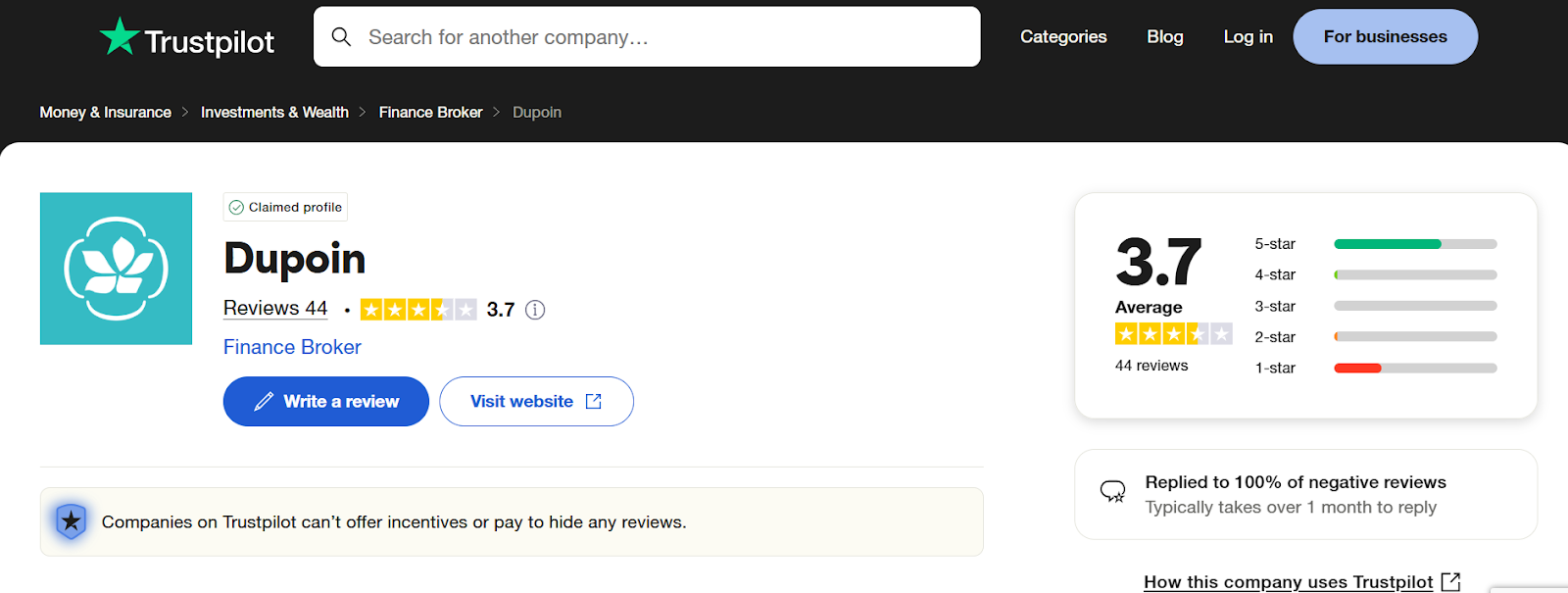The height and width of the screenshot is (593, 1568).
Task: Open How this company uses Trustpilot link
Action: (x=1289, y=582)
